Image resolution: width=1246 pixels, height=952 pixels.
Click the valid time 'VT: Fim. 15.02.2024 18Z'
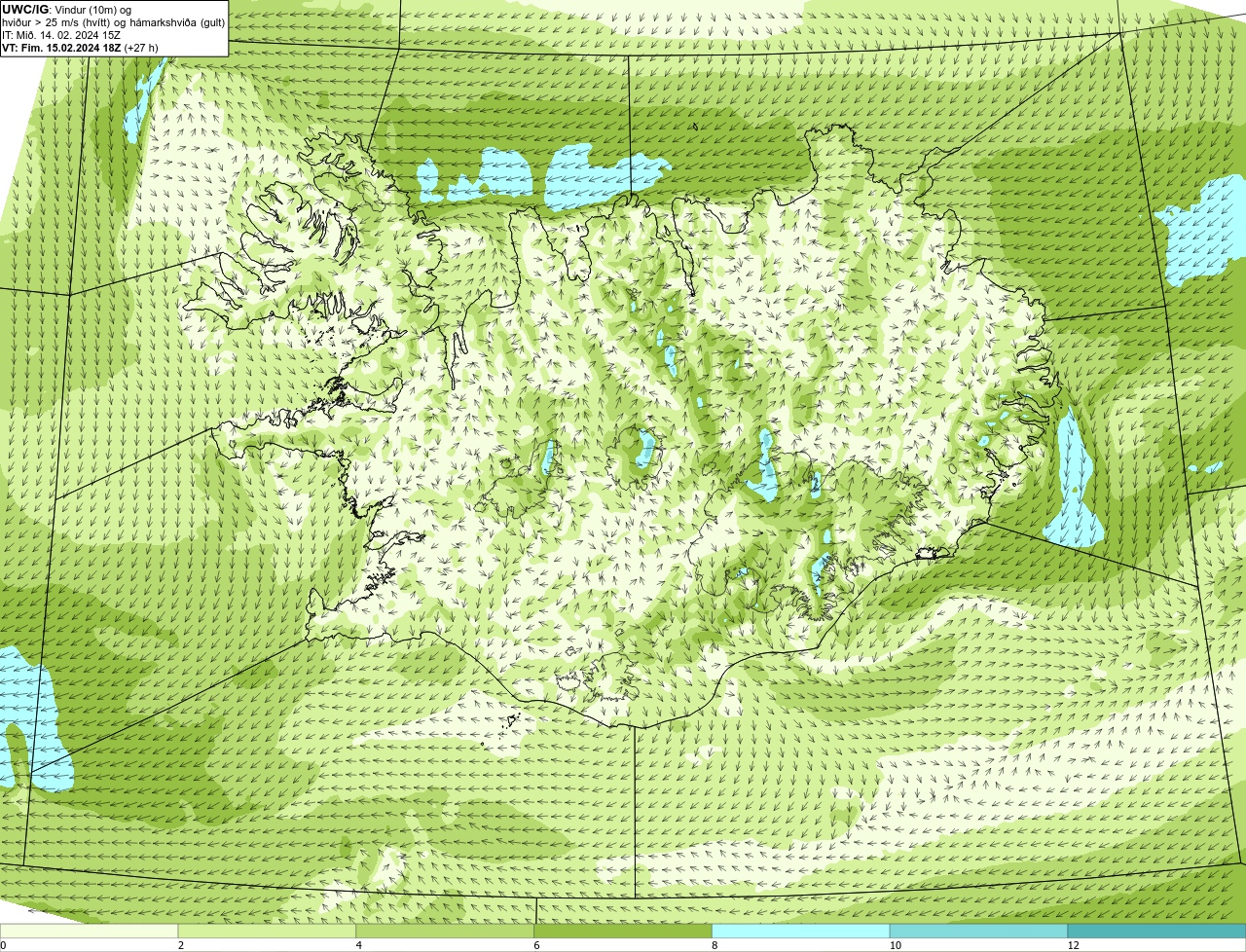point(62,48)
